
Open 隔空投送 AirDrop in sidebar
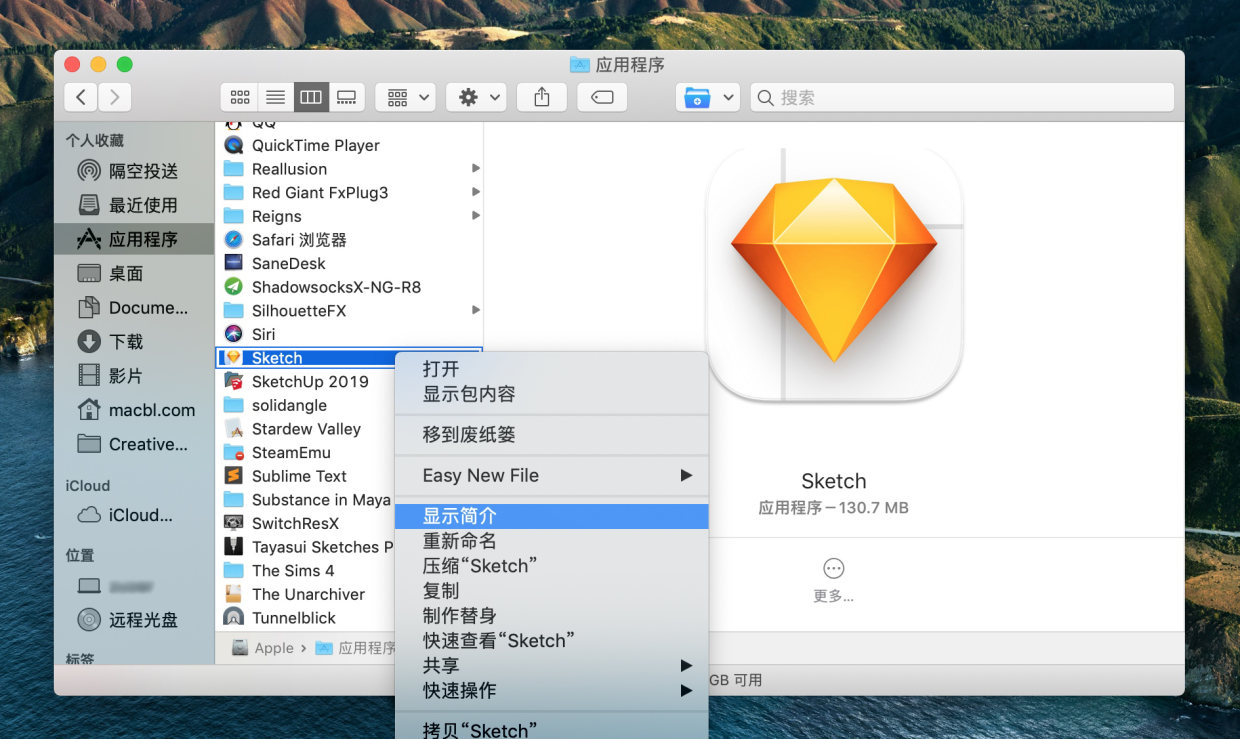pos(142,171)
